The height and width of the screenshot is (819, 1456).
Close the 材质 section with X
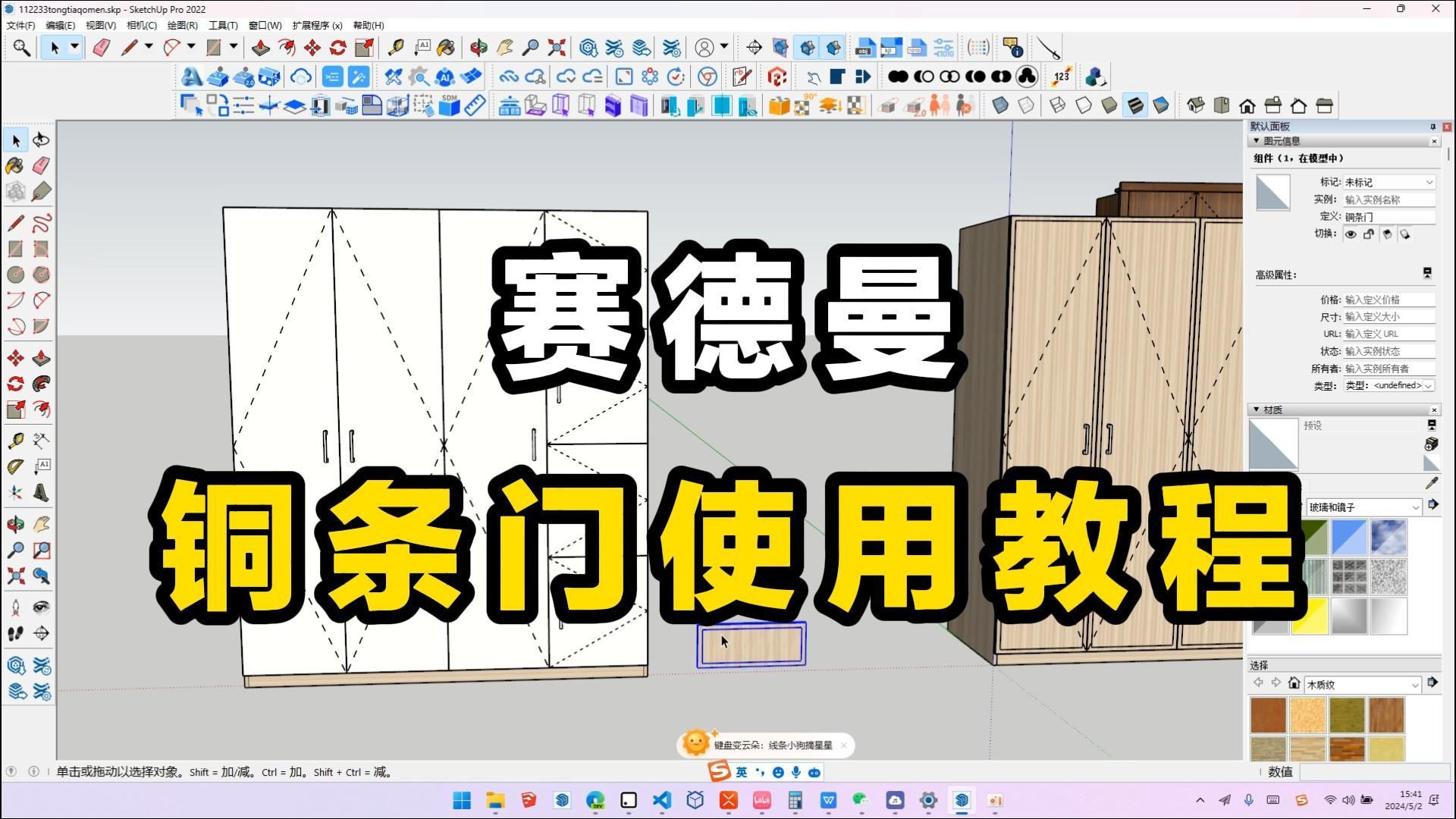(x=1434, y=409)
